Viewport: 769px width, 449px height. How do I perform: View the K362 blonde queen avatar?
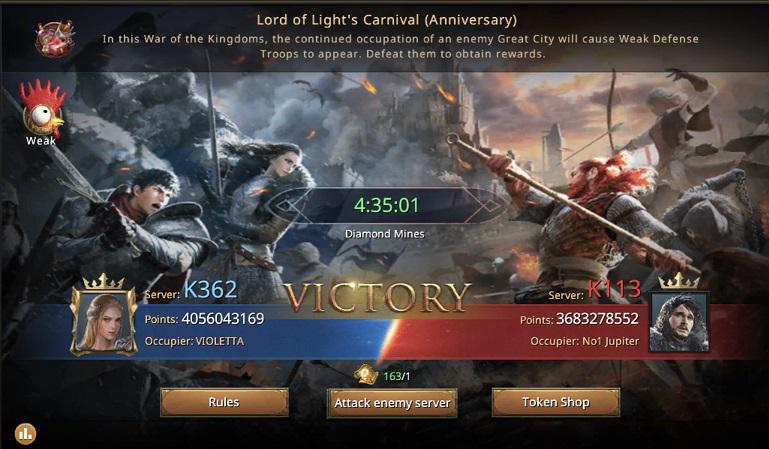tap(103, 321)
